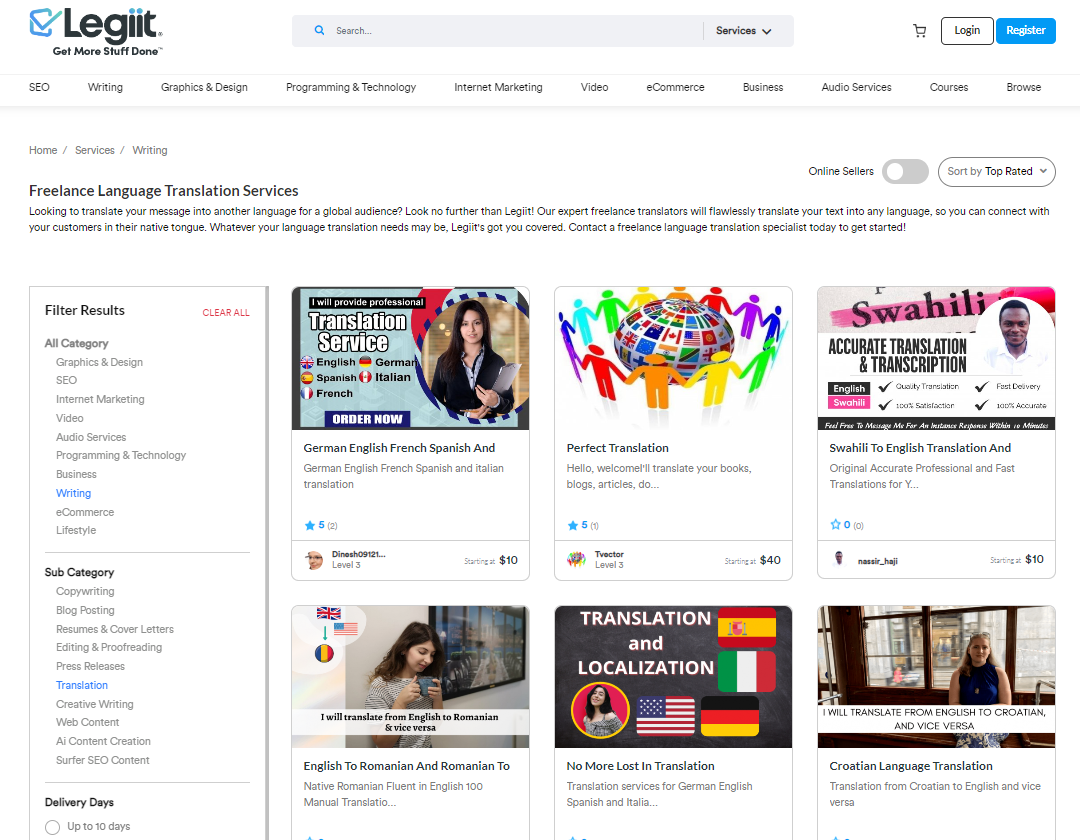
Task: Open No More Lost In Translation title
Action: (641, 766)
